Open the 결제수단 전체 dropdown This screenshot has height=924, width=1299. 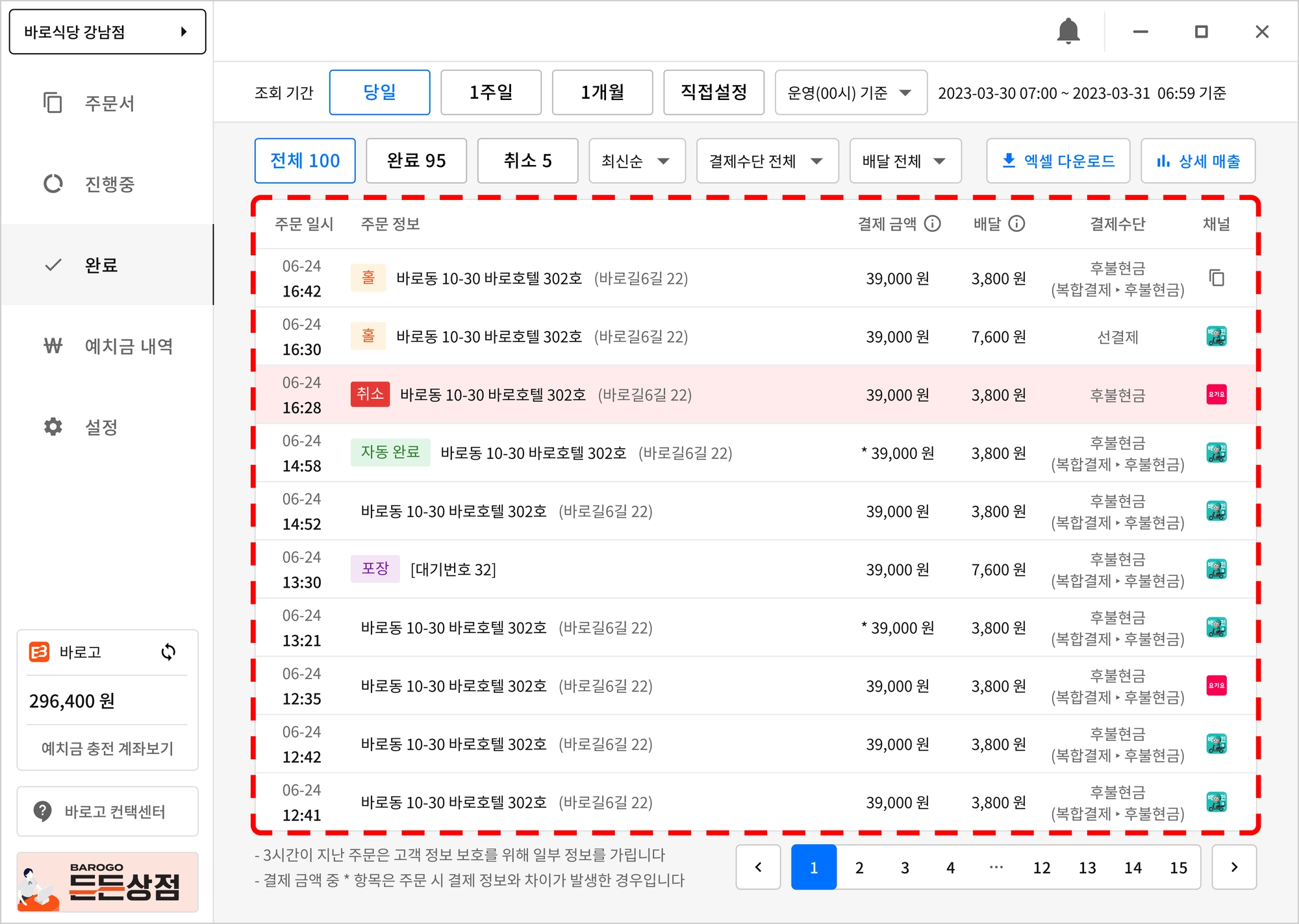(x=767, y=160)
